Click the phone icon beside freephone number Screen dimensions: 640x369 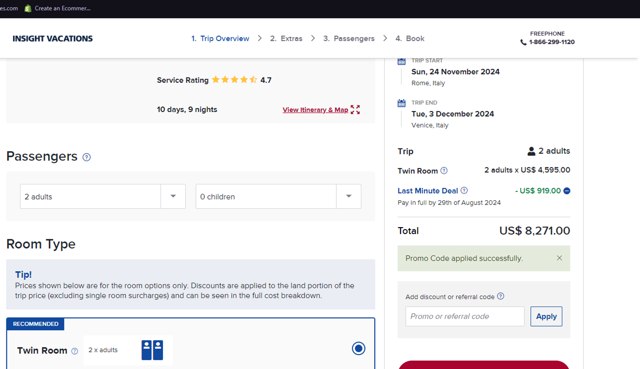click(x=523, y=42)
